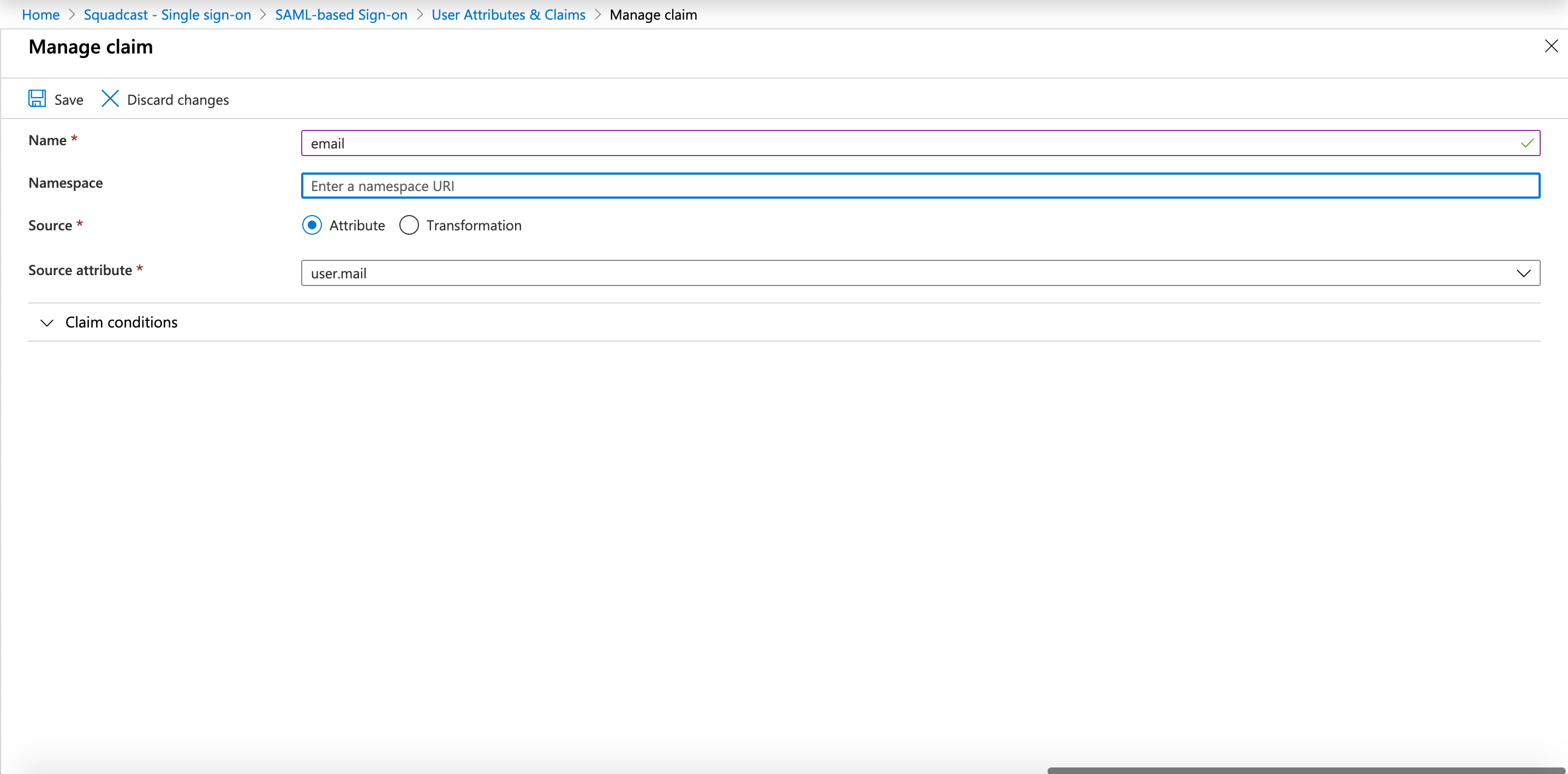Click the Claim conditions chevron icon

coord(47,323)
